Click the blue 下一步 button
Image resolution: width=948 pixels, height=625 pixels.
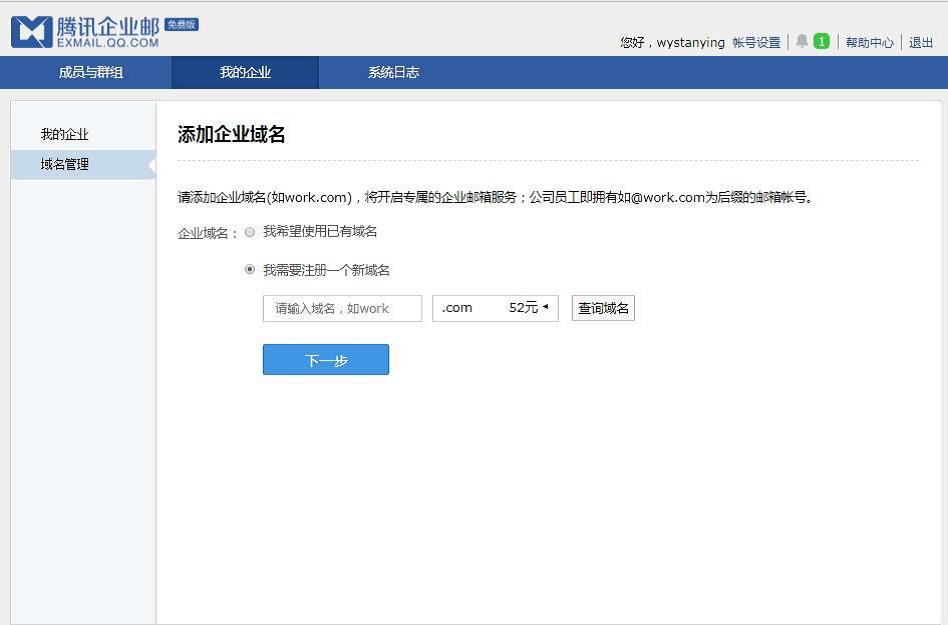[x=325, y=359]
